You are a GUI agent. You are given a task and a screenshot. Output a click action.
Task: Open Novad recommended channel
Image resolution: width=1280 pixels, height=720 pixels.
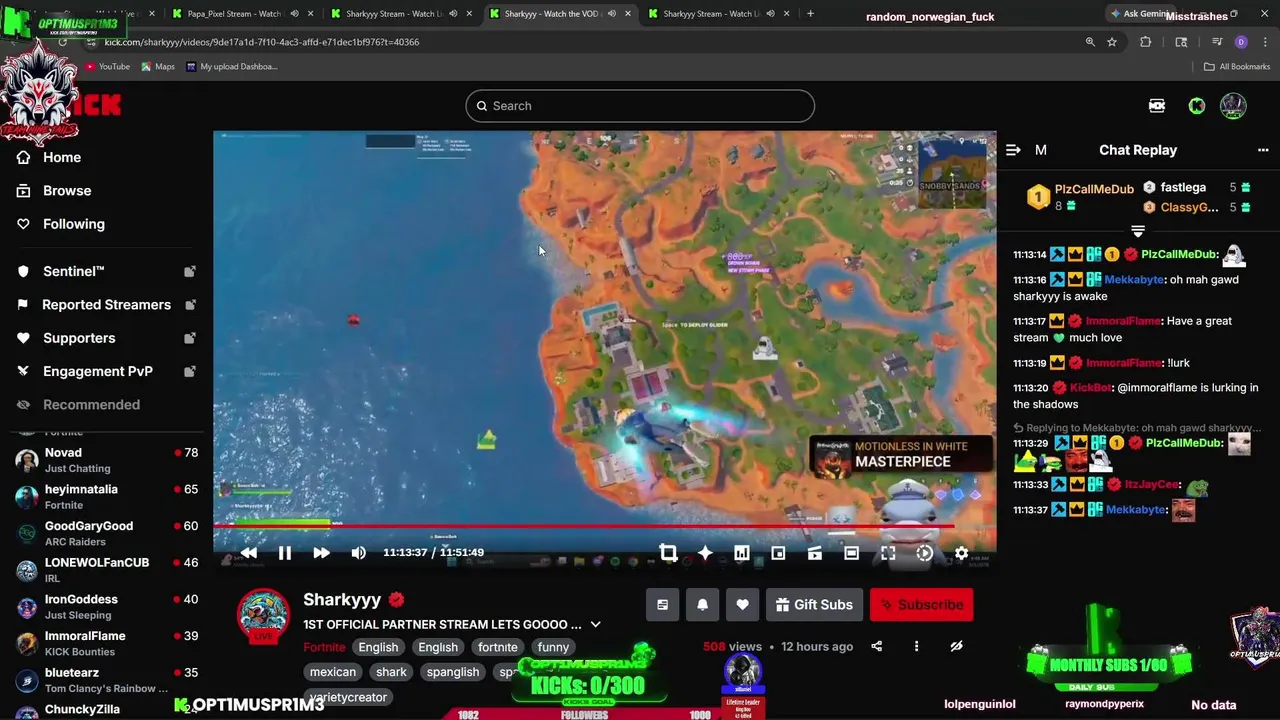pyautogui.click(x=106, y=460)
